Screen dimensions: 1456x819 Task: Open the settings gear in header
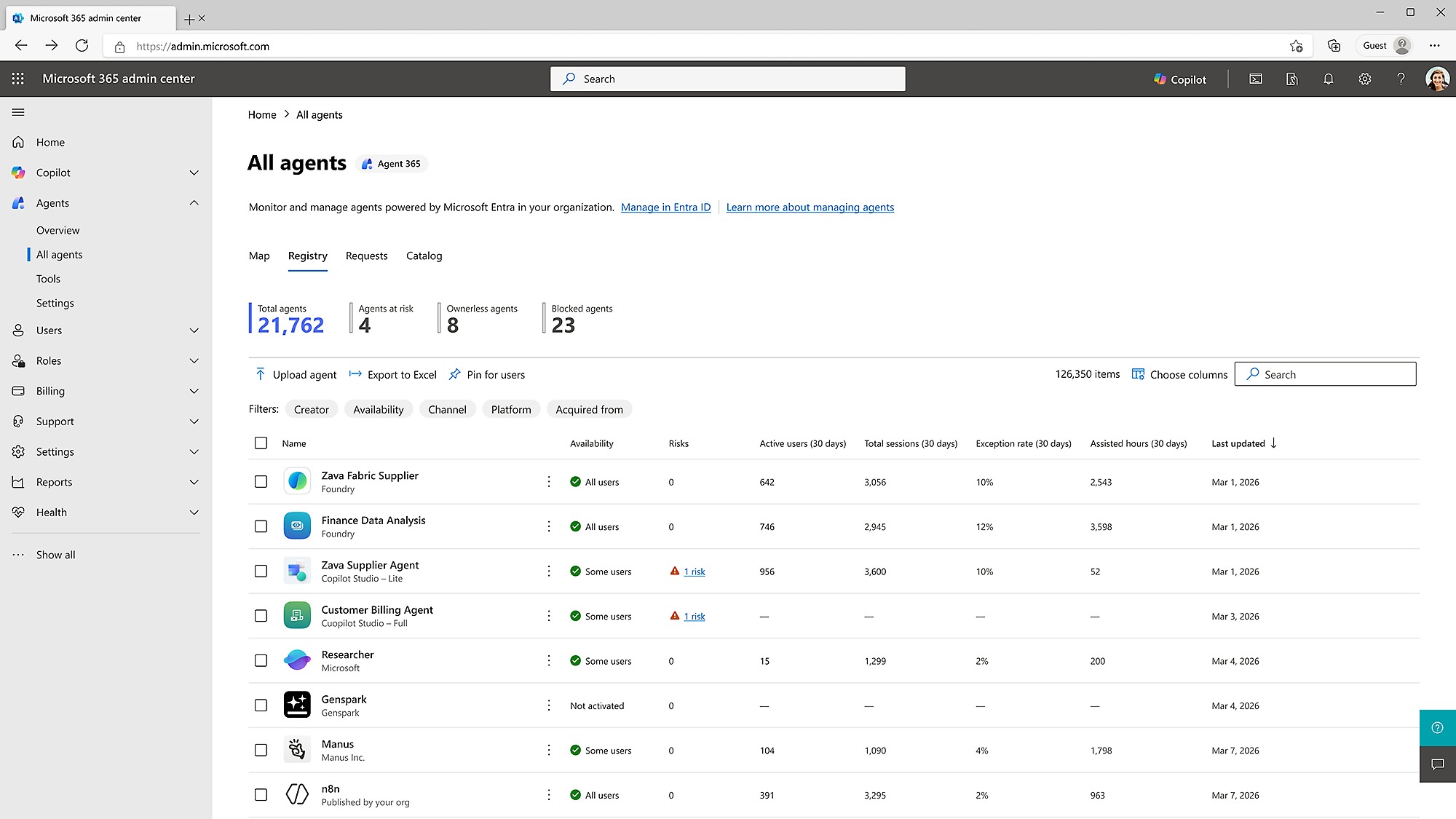click(x=1364, y=79)
